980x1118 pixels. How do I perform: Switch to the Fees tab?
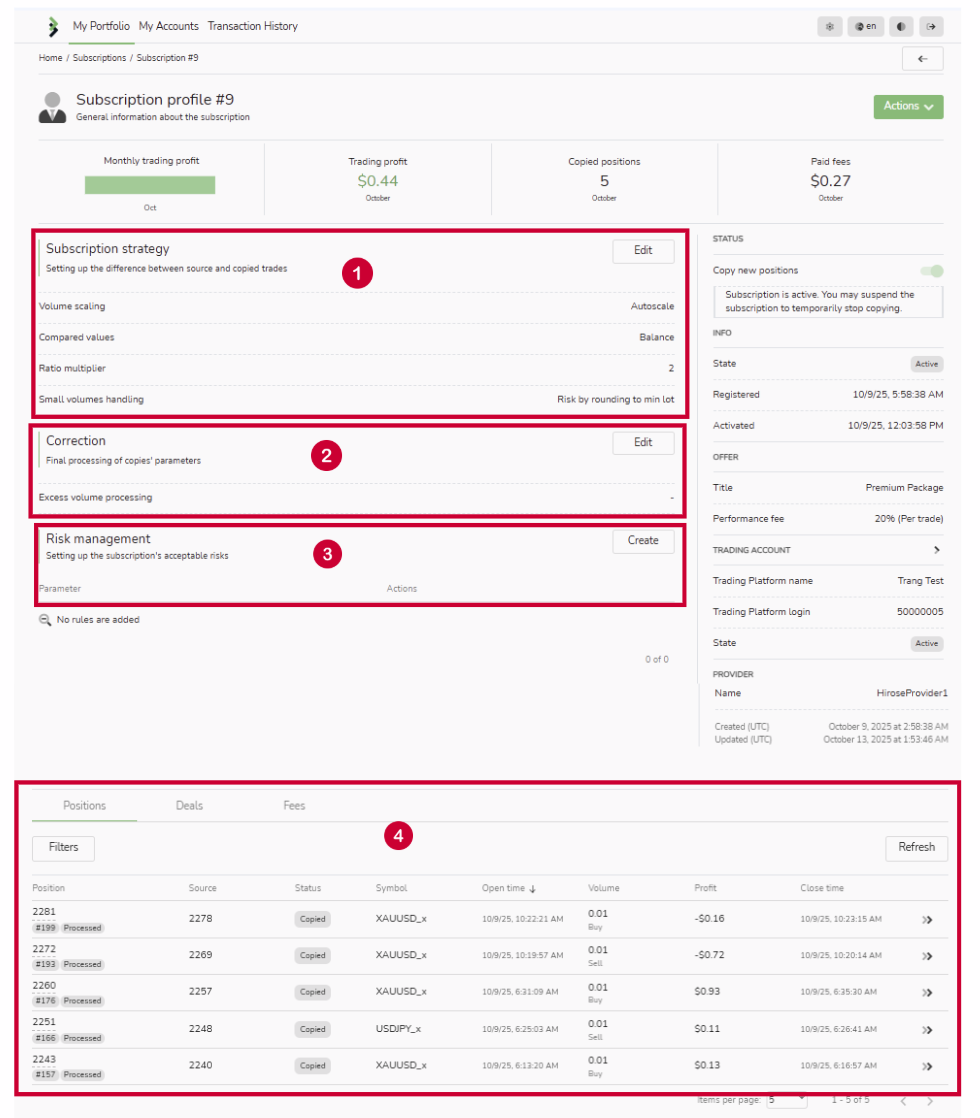pyautogui.click(x=294, y=805)
